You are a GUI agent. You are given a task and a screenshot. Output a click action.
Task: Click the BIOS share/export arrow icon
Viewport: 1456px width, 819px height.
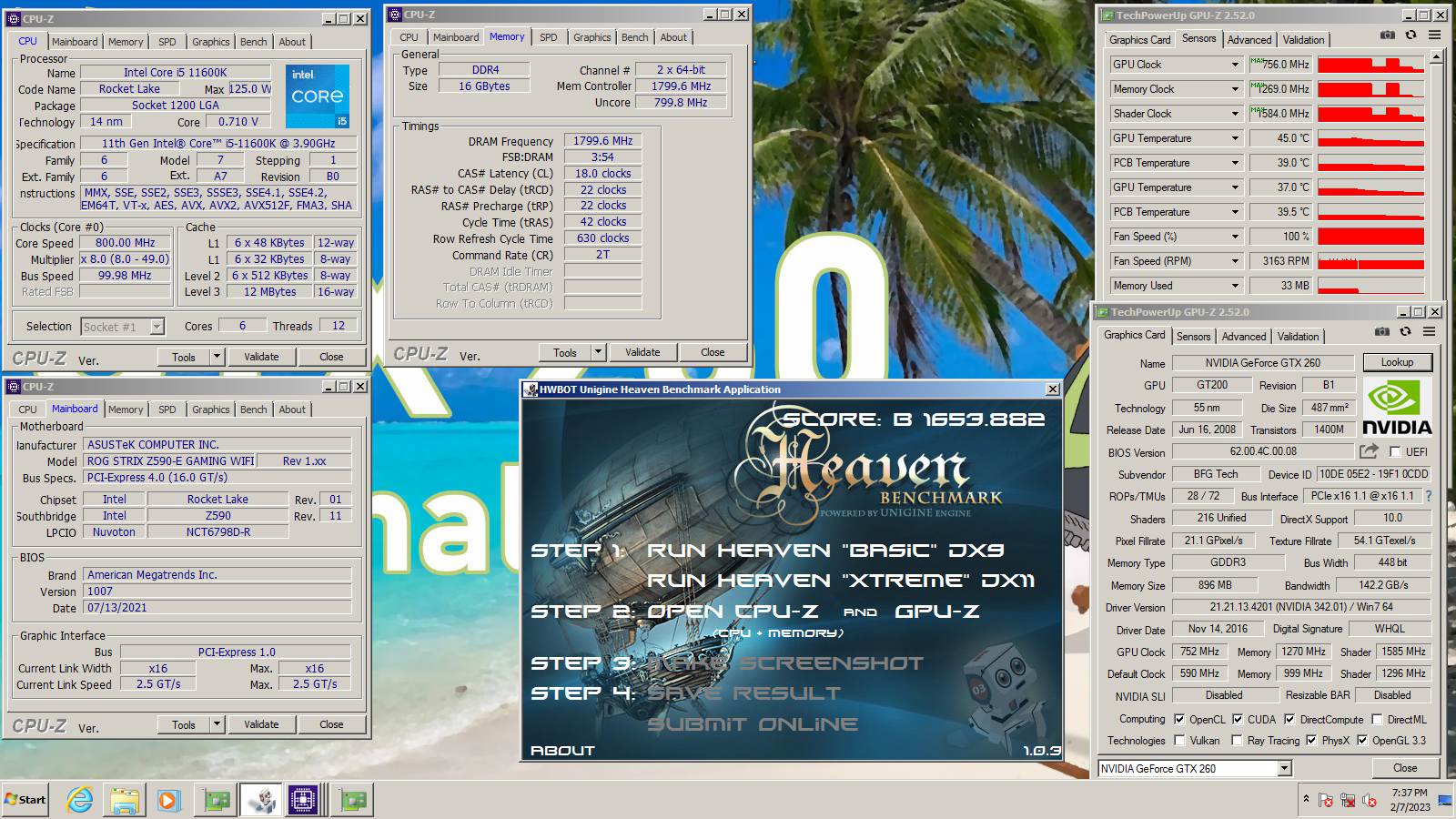tap(1369, 451)
